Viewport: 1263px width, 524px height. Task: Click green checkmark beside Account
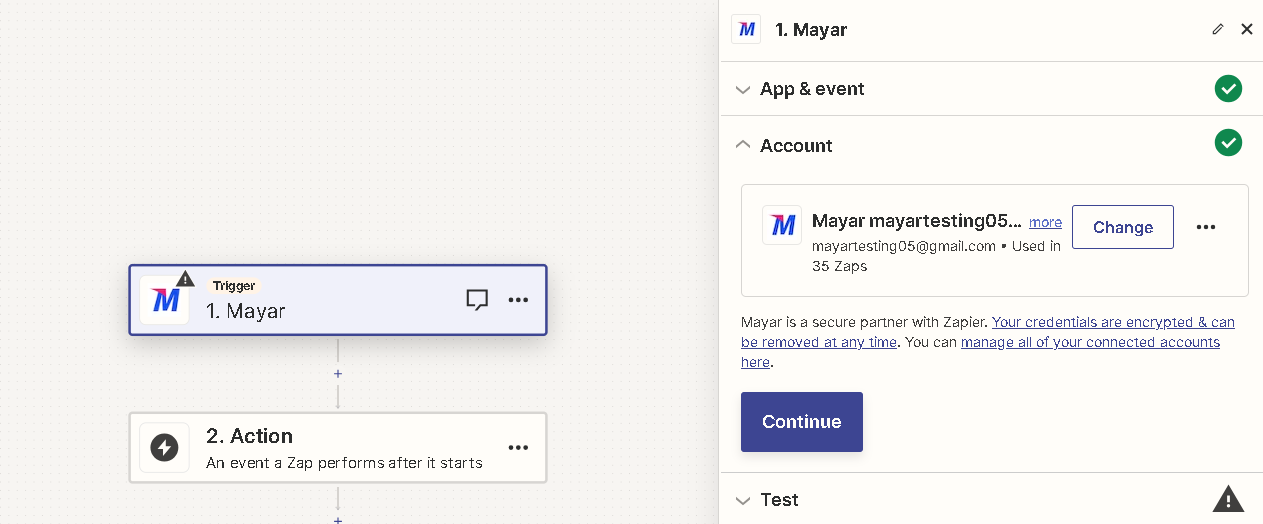[1228, 143]
